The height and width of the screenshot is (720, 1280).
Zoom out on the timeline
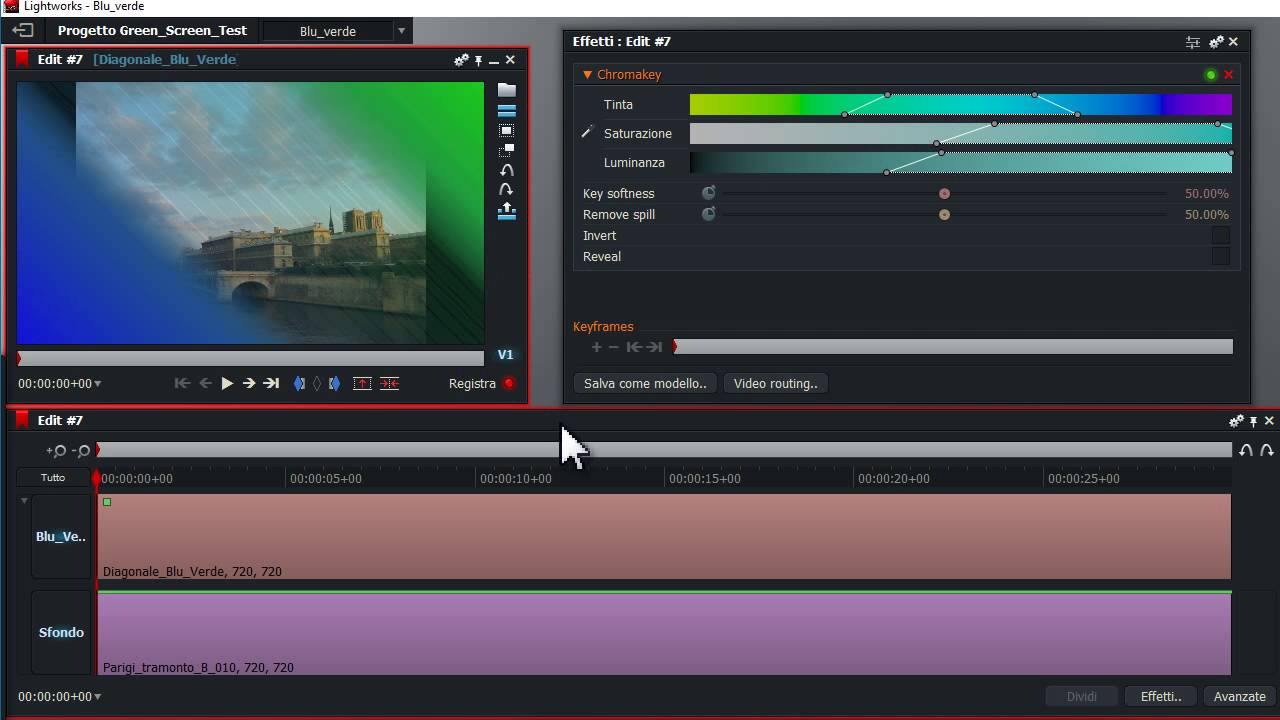[81, 451]
